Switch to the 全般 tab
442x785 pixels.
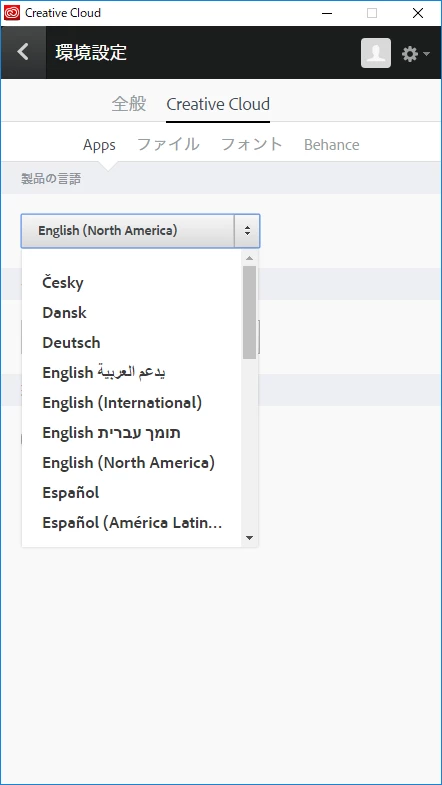(129, 104)
